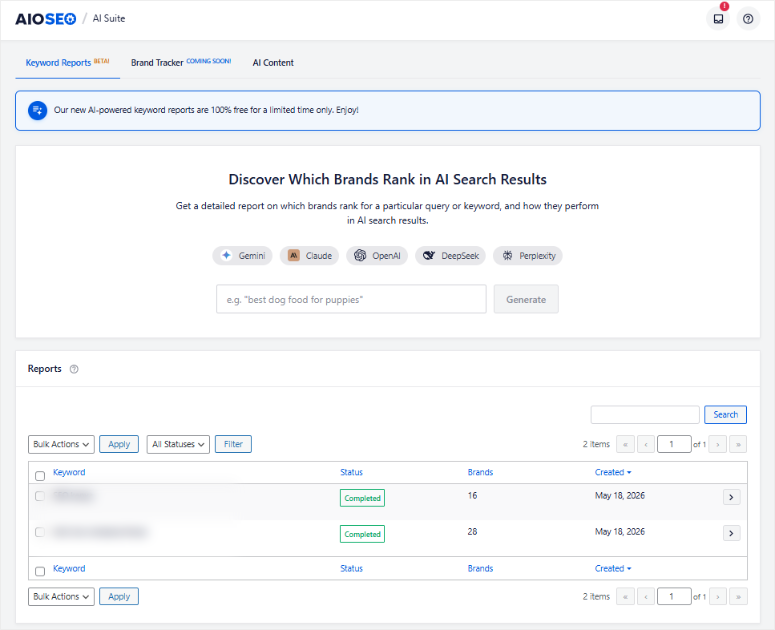Sort by Created column in header

point(613,472)
